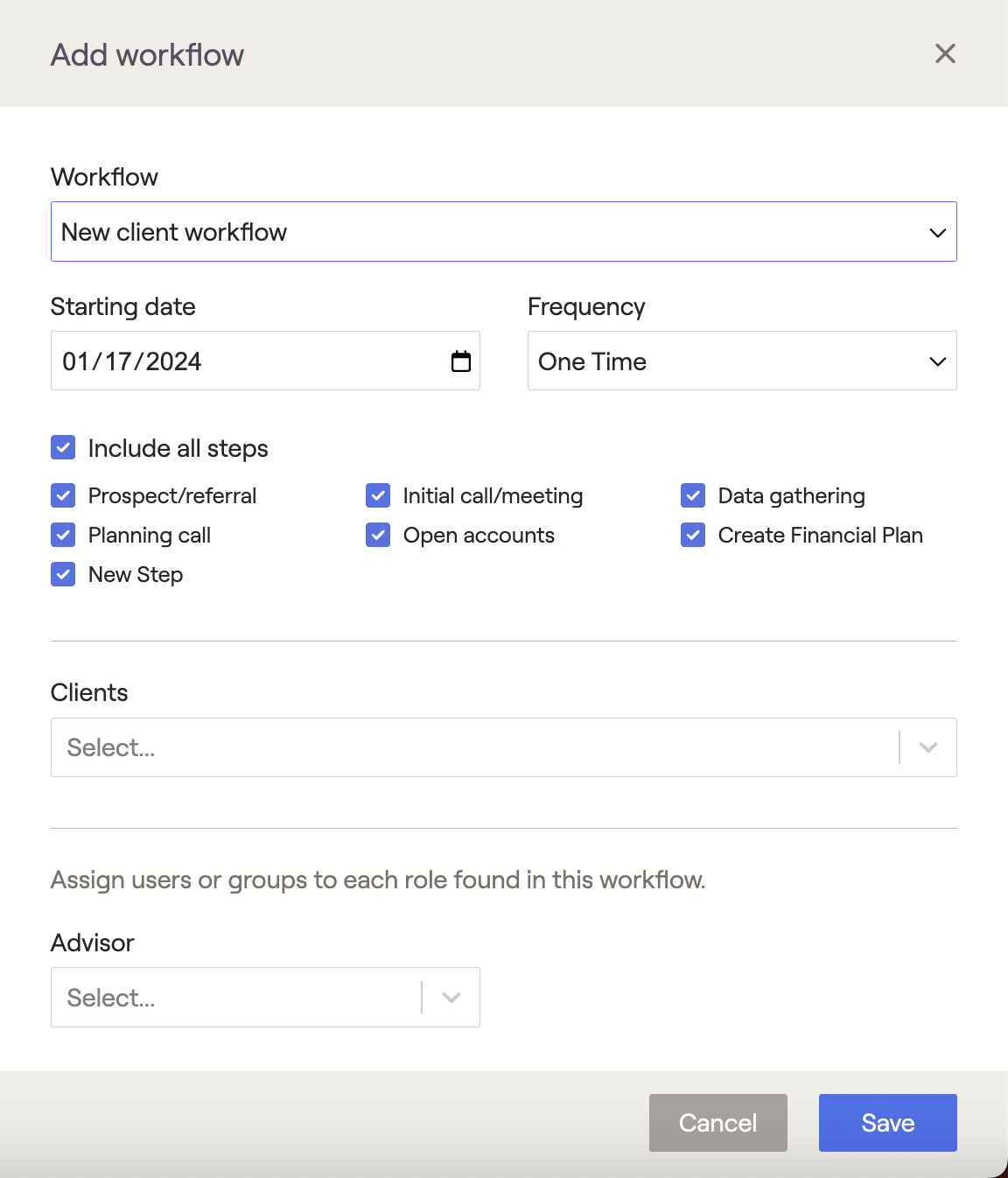1008x1178 pixels.
Task: Click the Cancel button
Action: [x=718, y=1123]
